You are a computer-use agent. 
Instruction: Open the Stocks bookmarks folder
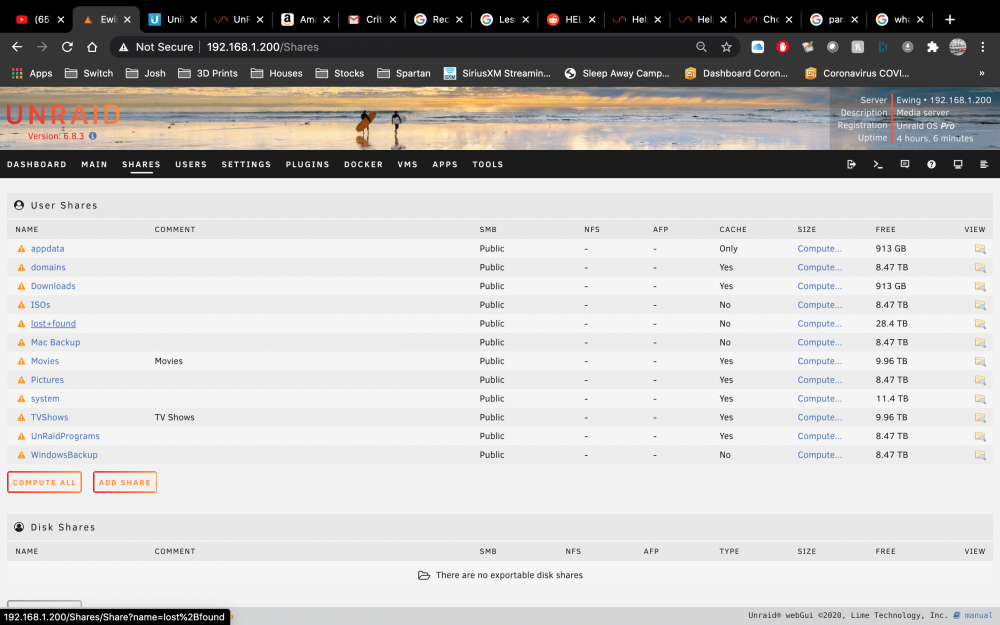(x=340, y=73)
